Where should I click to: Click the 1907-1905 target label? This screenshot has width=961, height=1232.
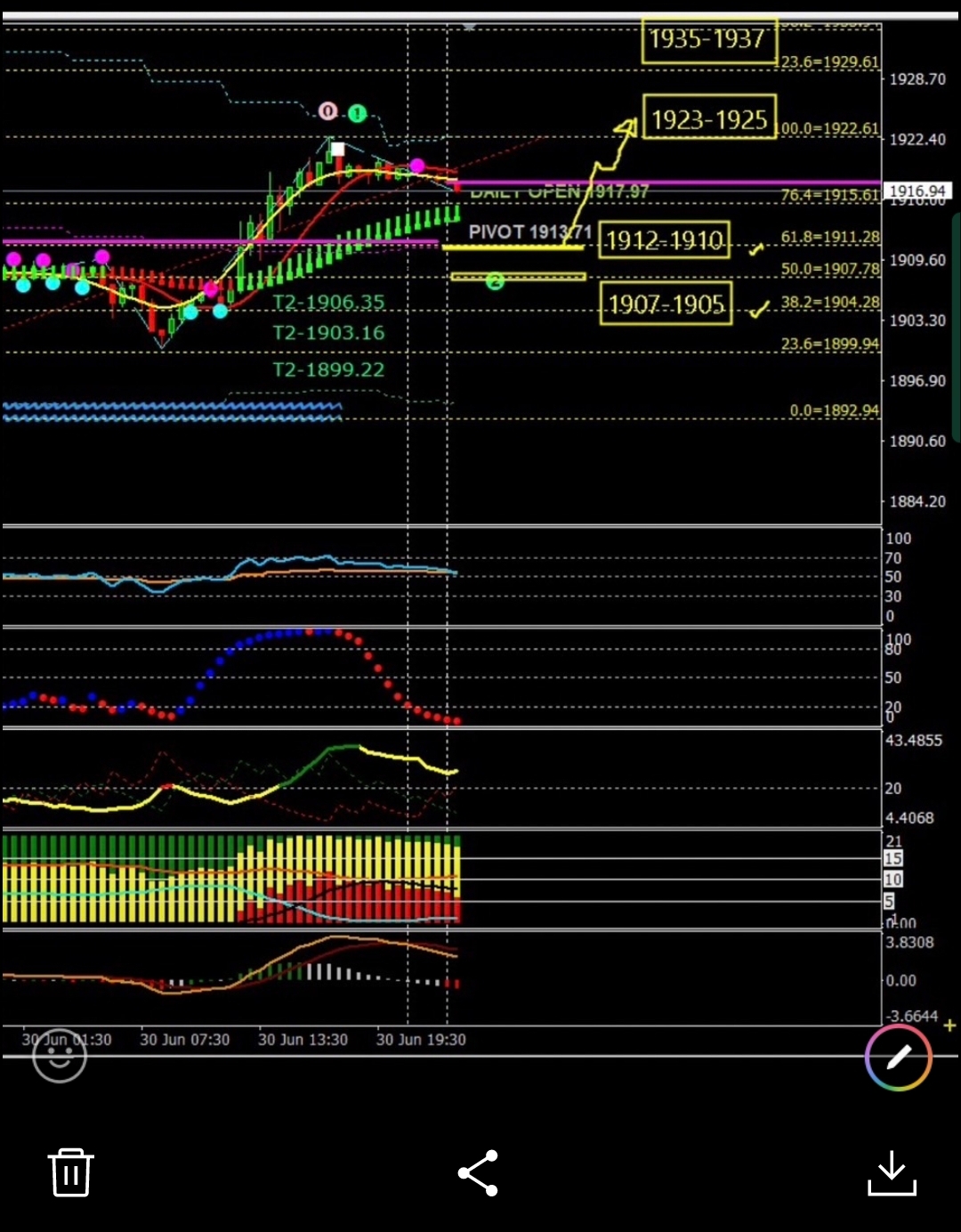(666, 304)
